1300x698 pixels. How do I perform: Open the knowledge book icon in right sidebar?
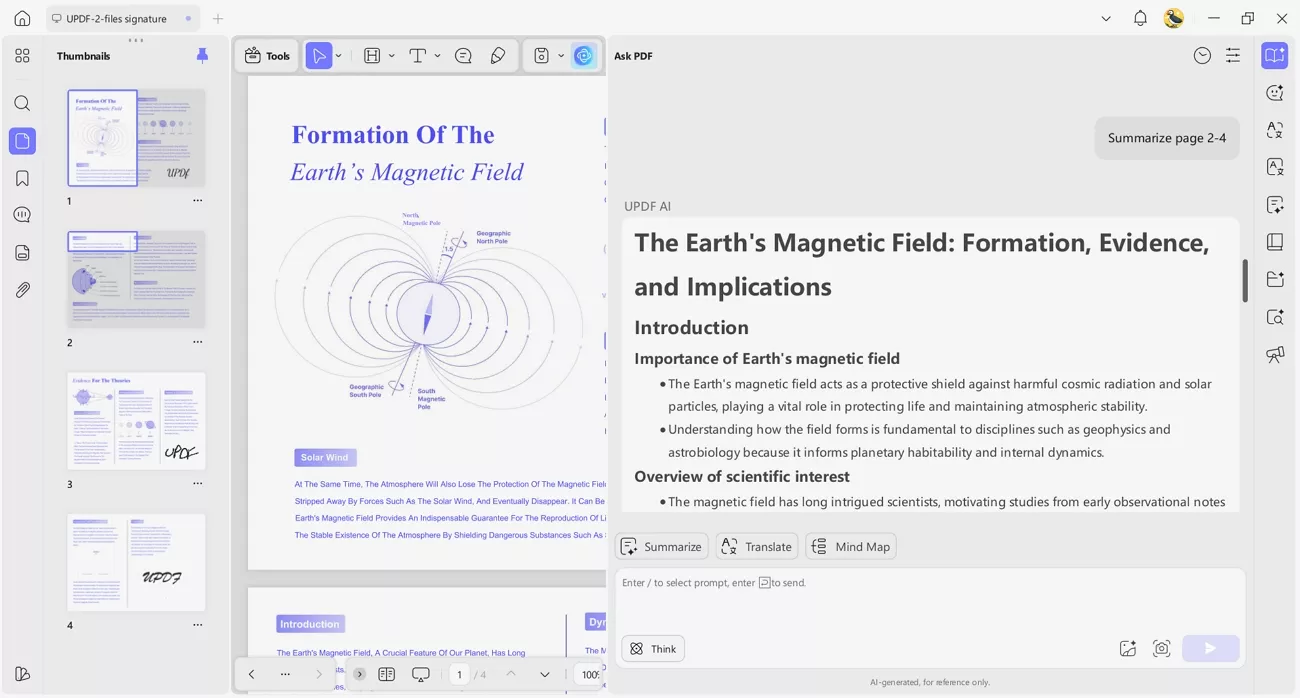click(1274, 242)
